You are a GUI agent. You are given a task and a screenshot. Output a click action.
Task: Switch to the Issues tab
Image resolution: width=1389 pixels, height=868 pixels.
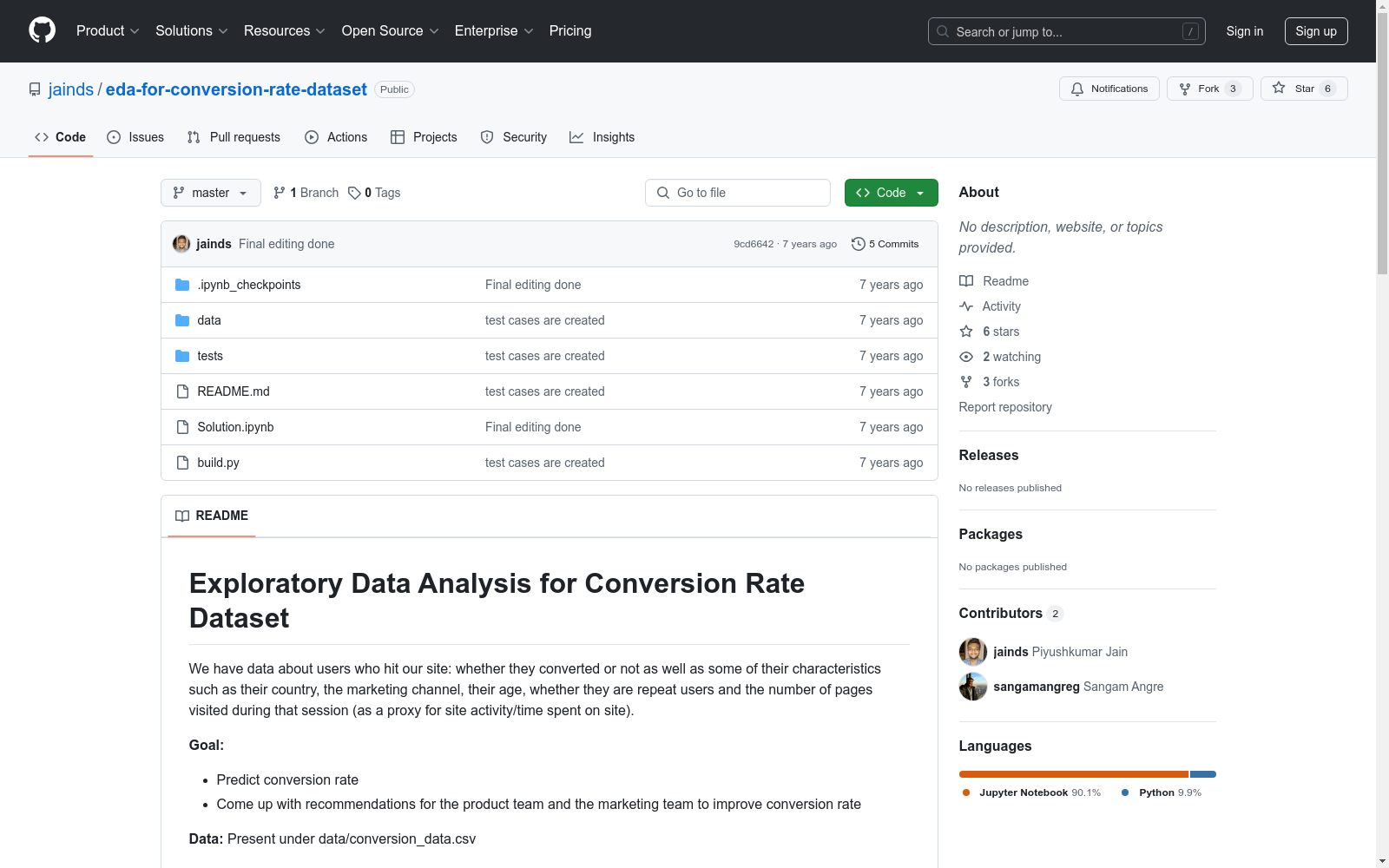pyautogui.click(x=135, y=137)
